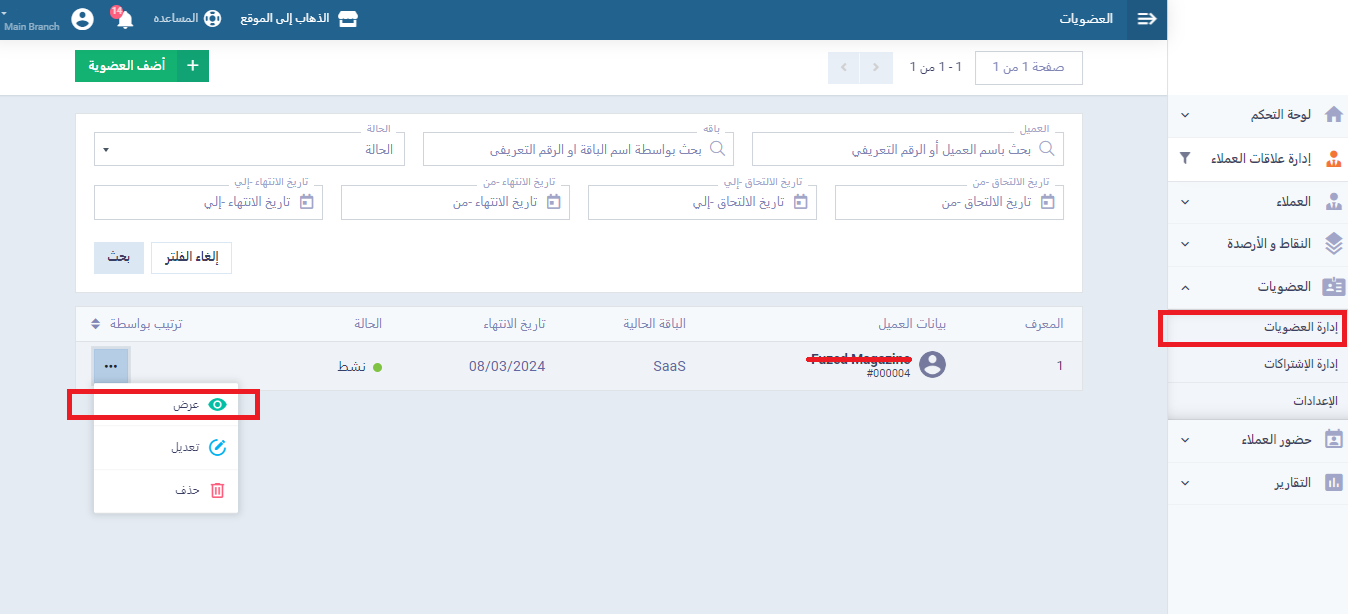Click the 08/03/2024 expiry date cell

507,366
